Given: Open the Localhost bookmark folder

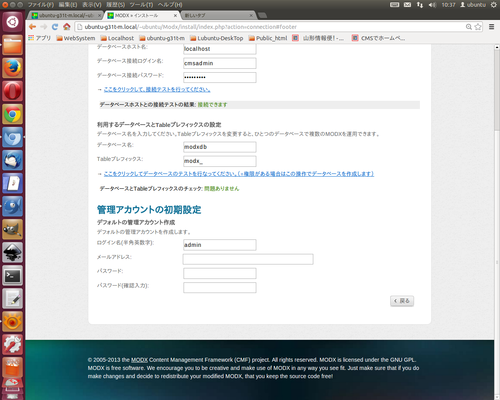Looking at the screenshot, I should click(x=117, y=38).
